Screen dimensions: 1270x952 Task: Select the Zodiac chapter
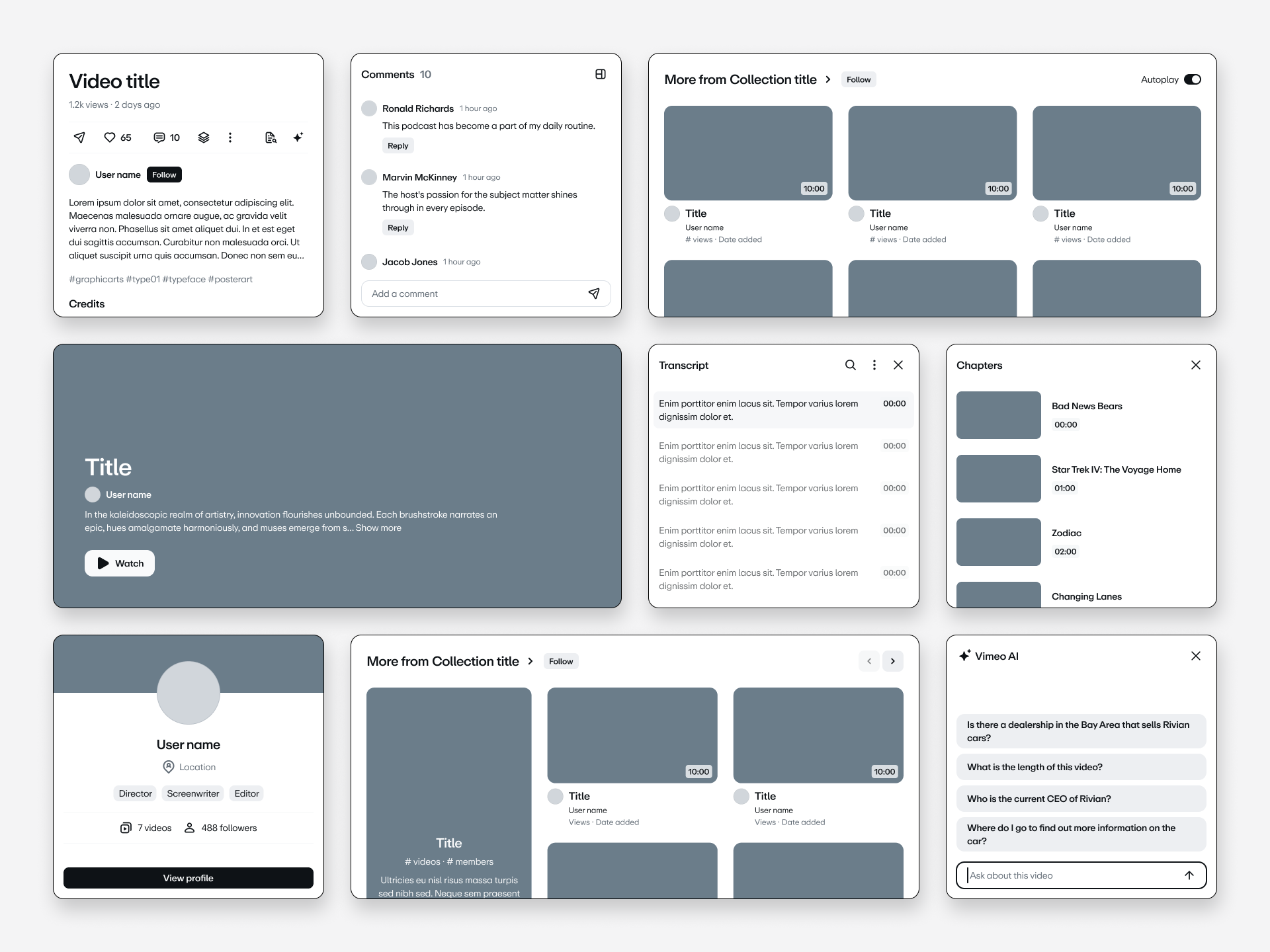[1066, 533]
